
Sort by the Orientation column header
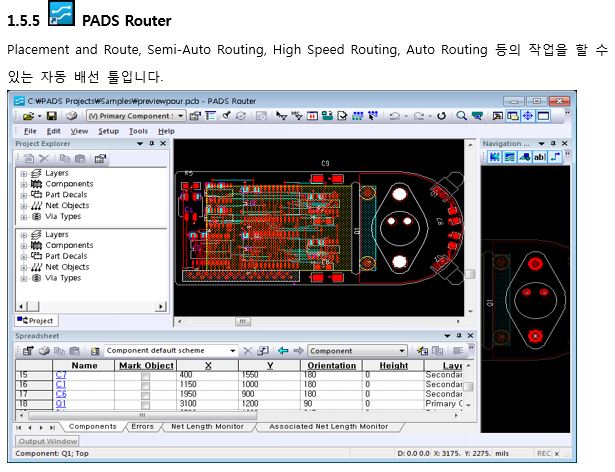(331, 366)
